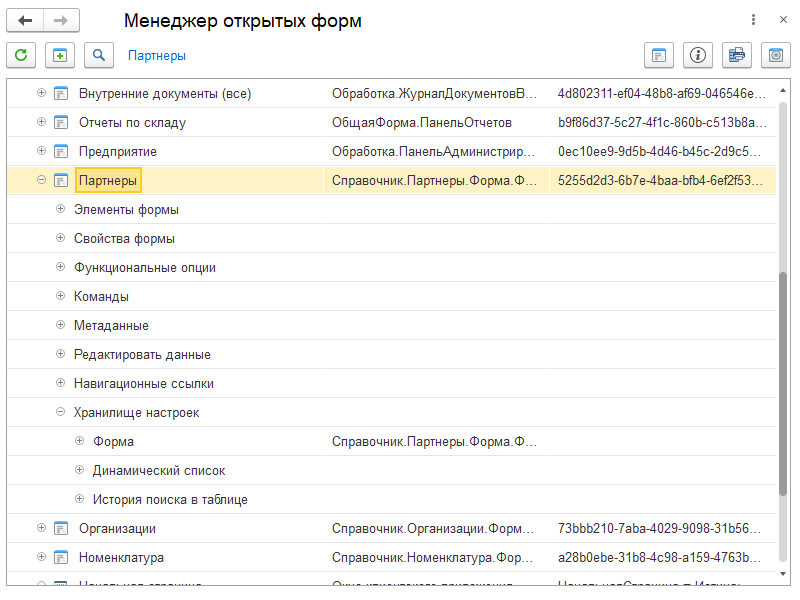Expand Свойства формы node

pyautogui.click(x=60, y=238)
